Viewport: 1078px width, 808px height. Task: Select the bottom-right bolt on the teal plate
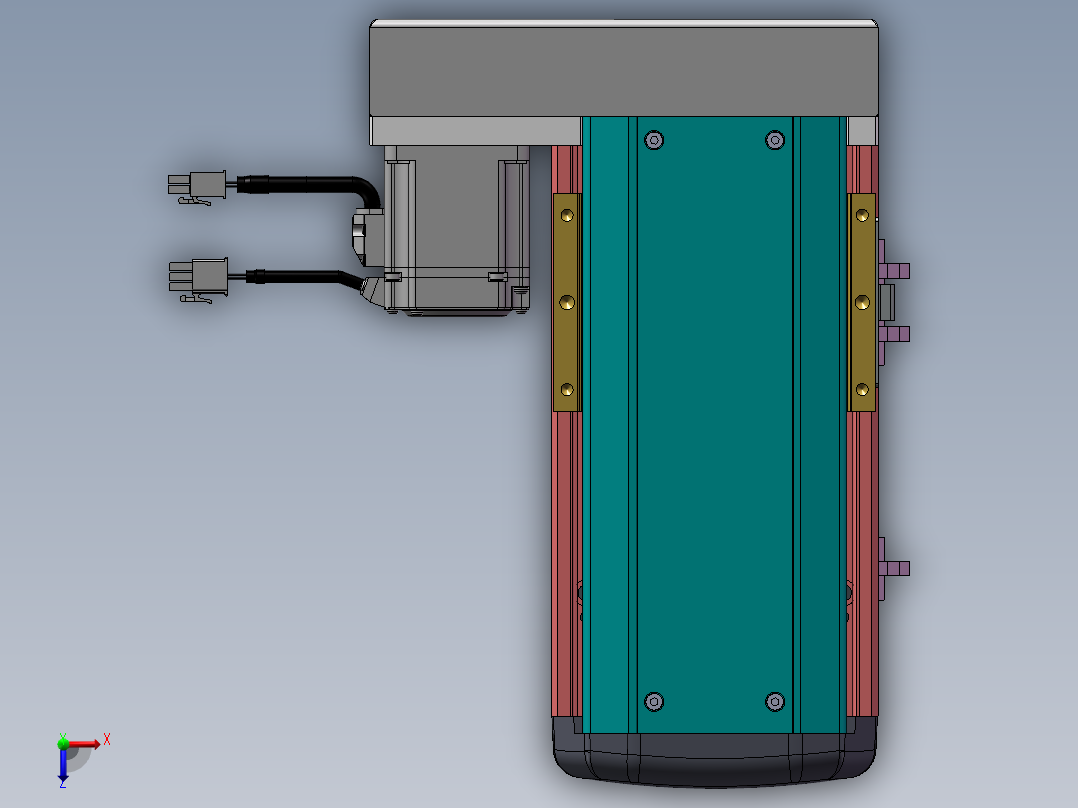click(775, 701)
